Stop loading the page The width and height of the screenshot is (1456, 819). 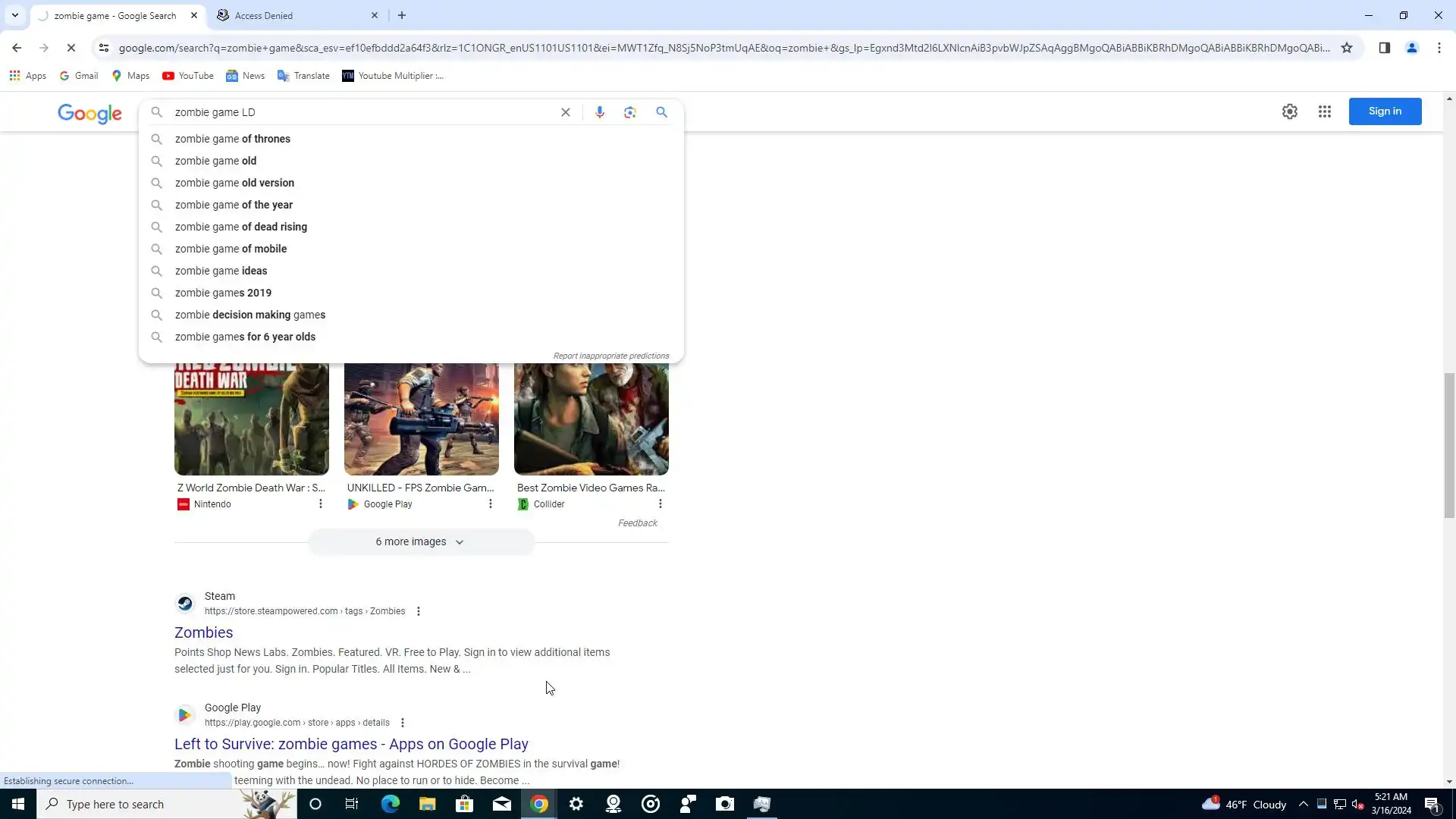(x=71, y=48)
